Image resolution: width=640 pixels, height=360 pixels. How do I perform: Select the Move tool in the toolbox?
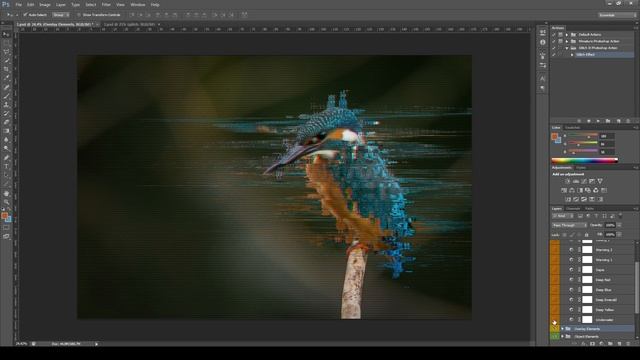tap(6, 34)
